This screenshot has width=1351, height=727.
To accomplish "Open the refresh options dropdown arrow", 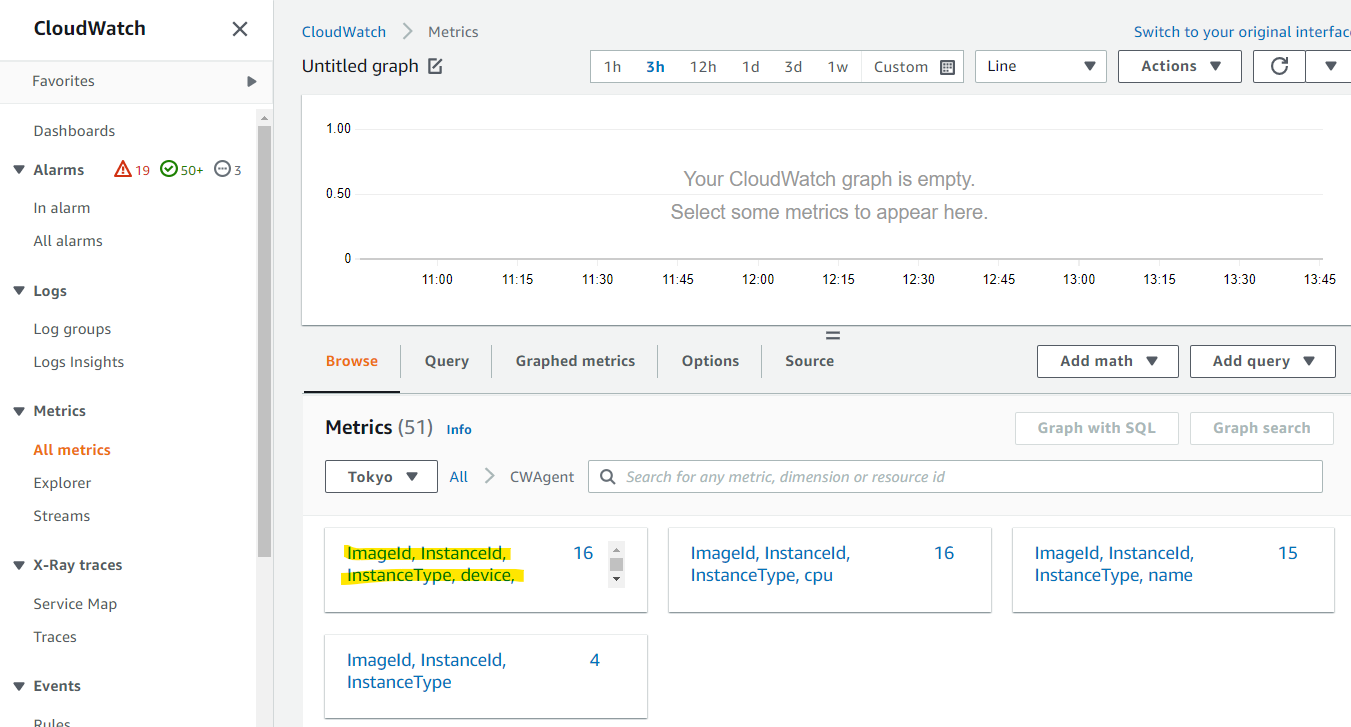I will coord(1330,66).
